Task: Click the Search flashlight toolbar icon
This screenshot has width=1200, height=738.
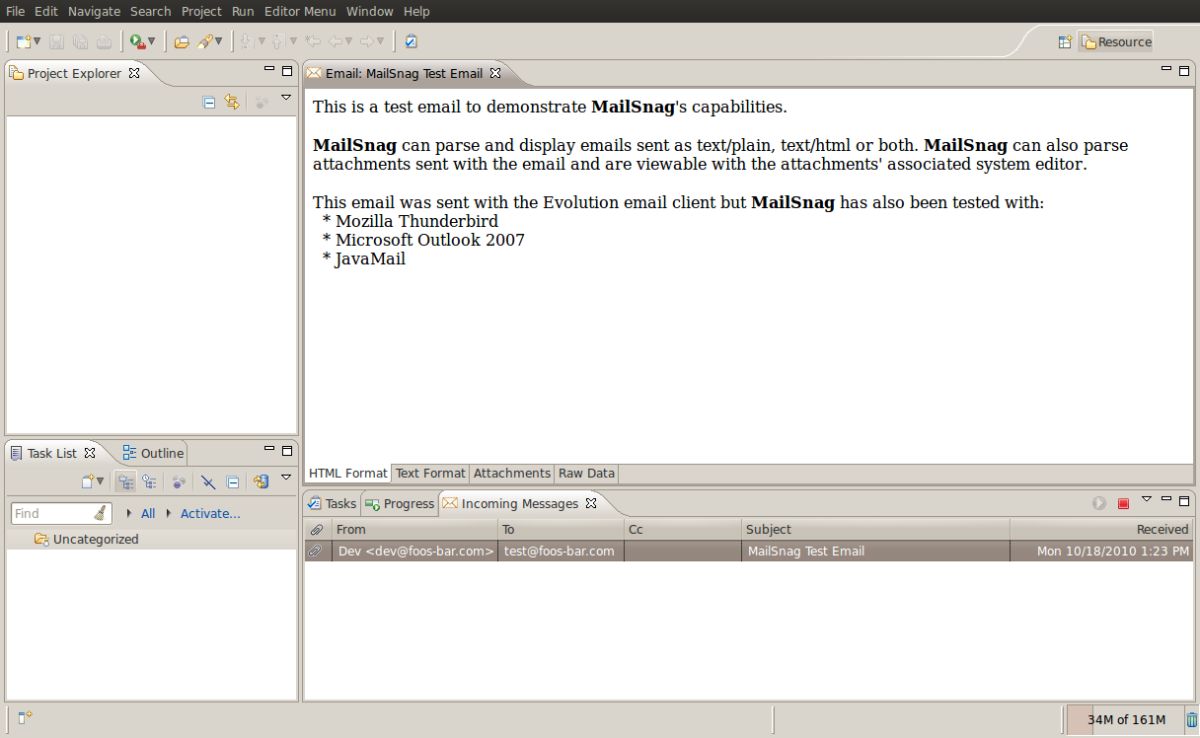Action: (x=205, y=42)
